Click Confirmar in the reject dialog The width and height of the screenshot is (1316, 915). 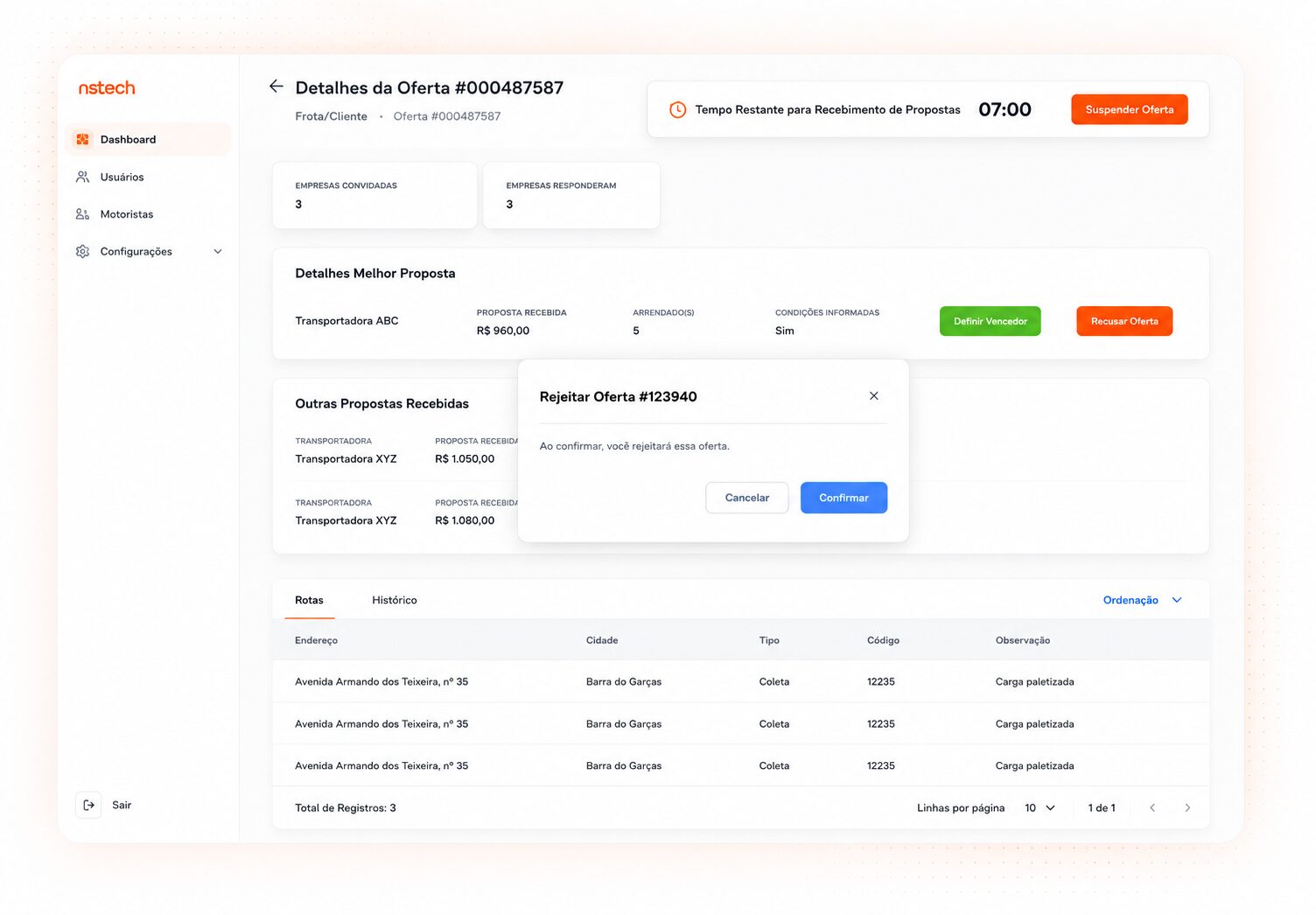tap(843, 498)
